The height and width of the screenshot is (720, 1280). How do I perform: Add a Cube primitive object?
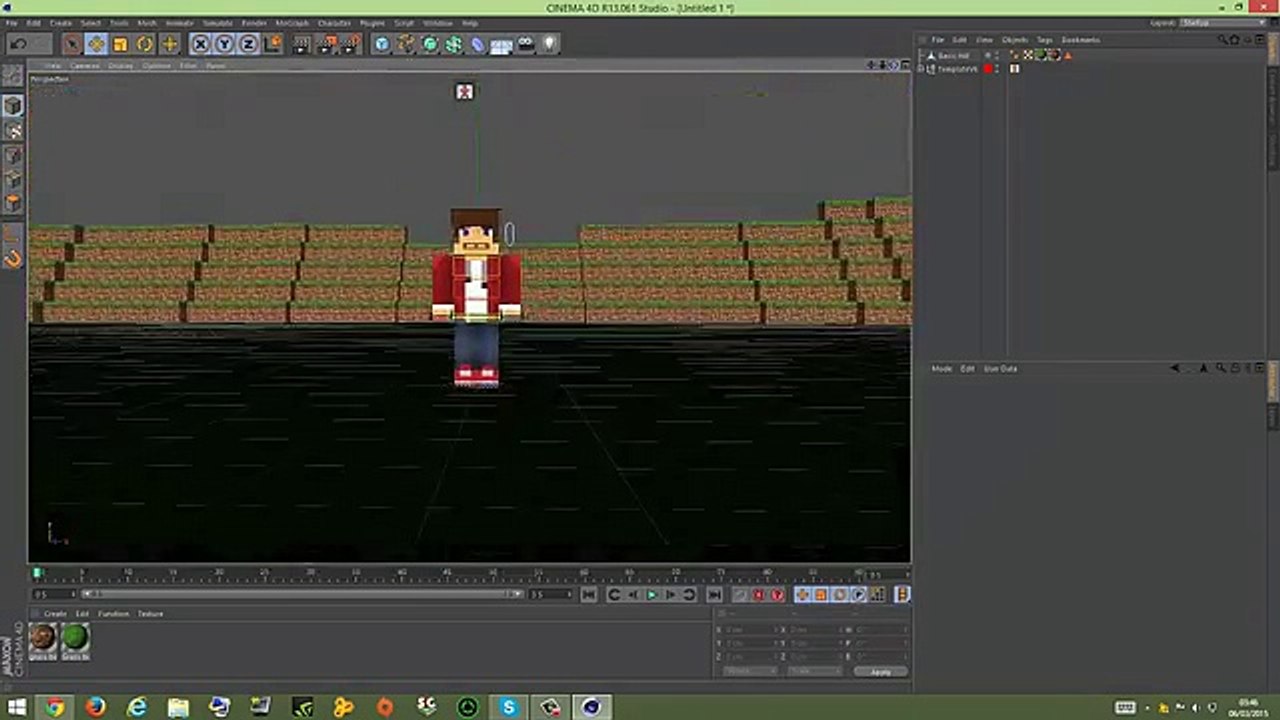382,44
